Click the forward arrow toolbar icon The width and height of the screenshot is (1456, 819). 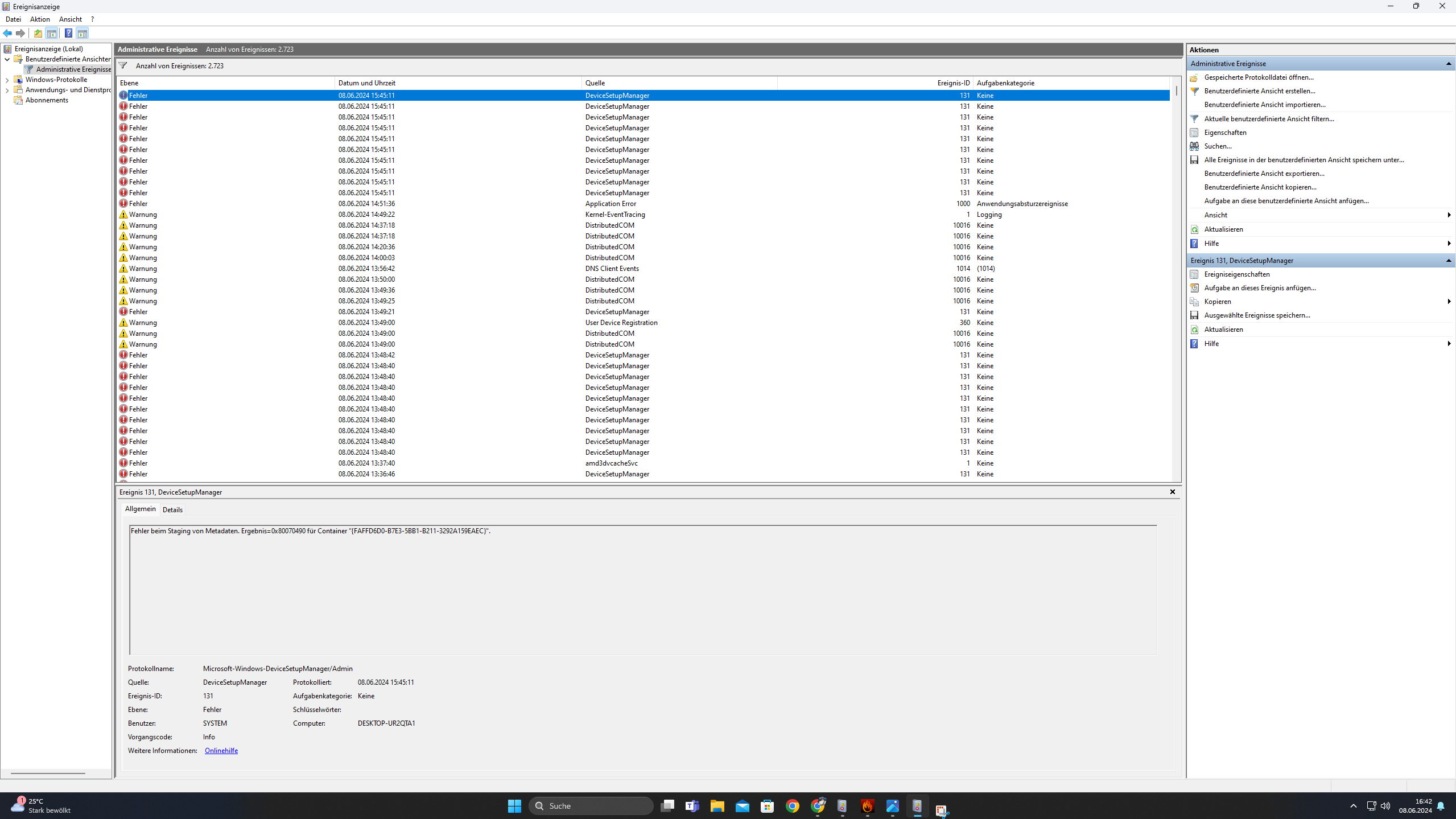[20, 33]
